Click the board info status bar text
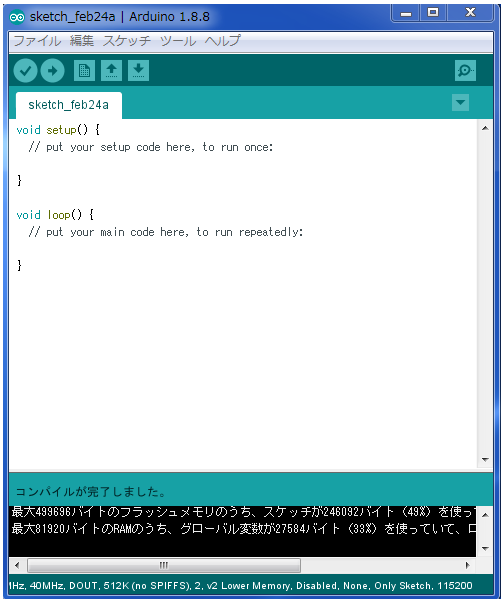 point(240,586)
